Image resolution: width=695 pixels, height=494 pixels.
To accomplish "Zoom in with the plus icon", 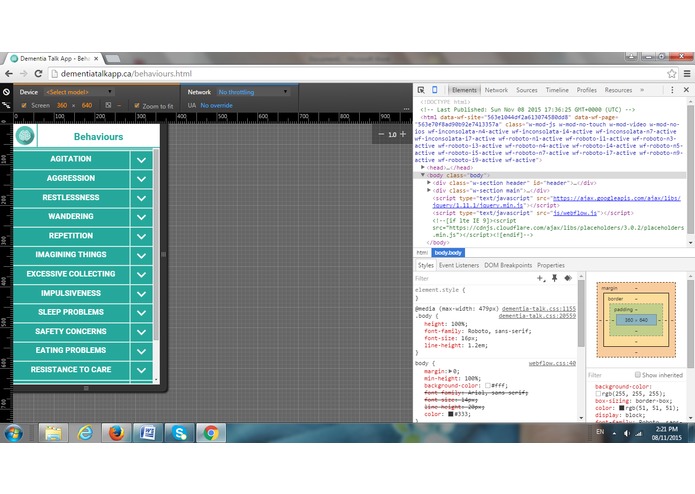I will coord(403,134).
